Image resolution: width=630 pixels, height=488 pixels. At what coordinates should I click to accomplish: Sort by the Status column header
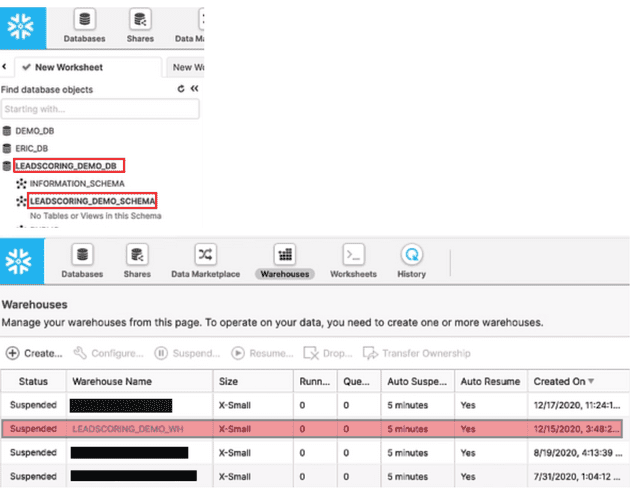tap(33, 381)
